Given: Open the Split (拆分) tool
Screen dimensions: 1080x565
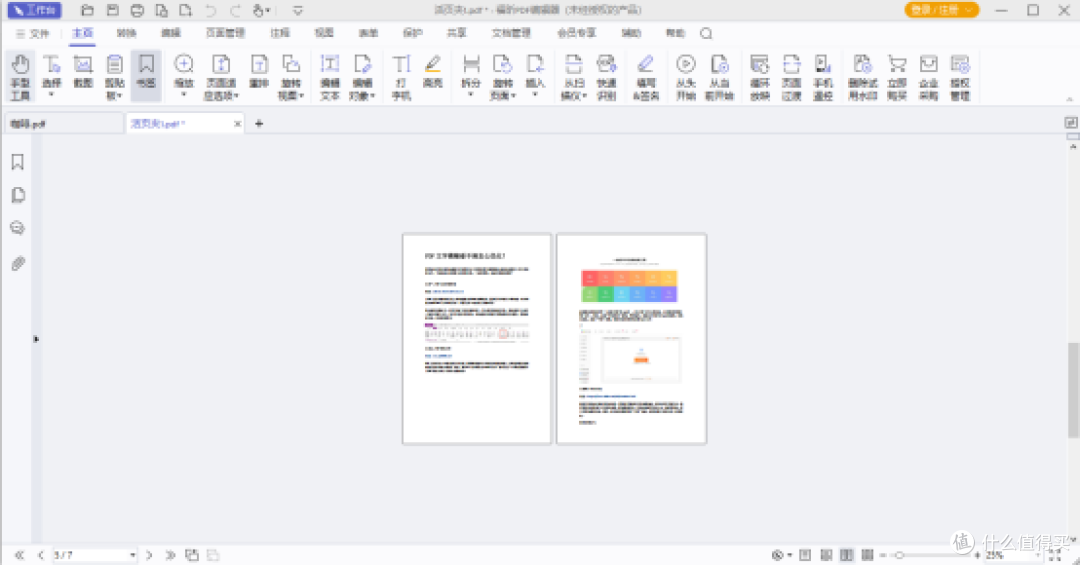Looking at the screenshot, I should coord(471,75).
